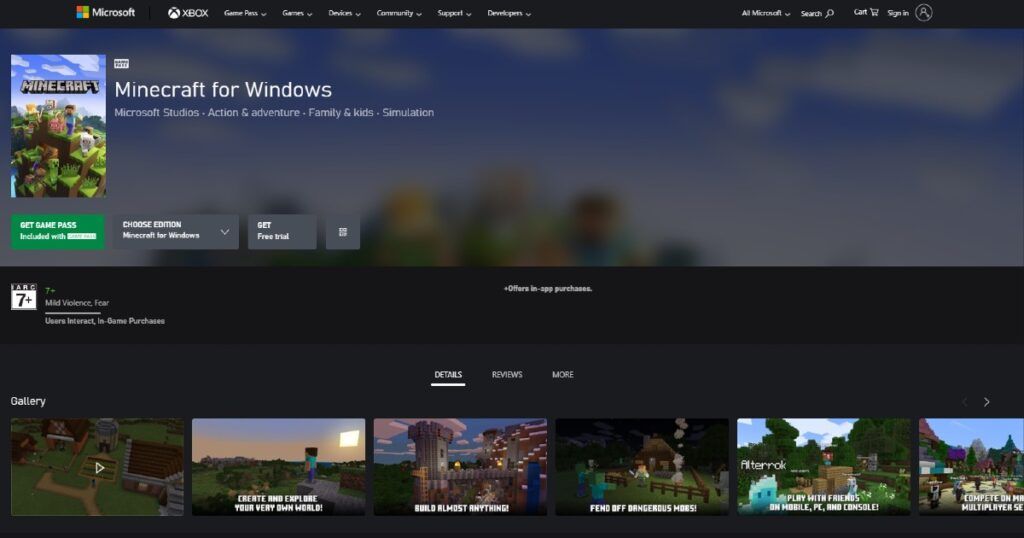This screenshot has width=1024, height=538.
Task: Click the Minecraft for Windows title
Action: [x=223, y=89]
